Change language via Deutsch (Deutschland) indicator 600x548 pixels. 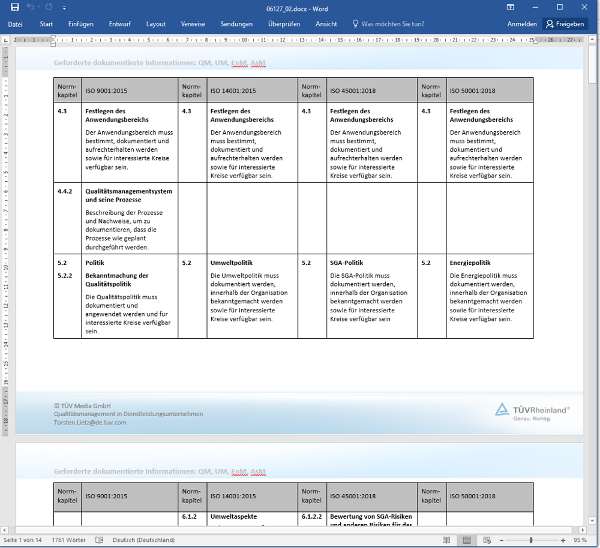[146, 540]
